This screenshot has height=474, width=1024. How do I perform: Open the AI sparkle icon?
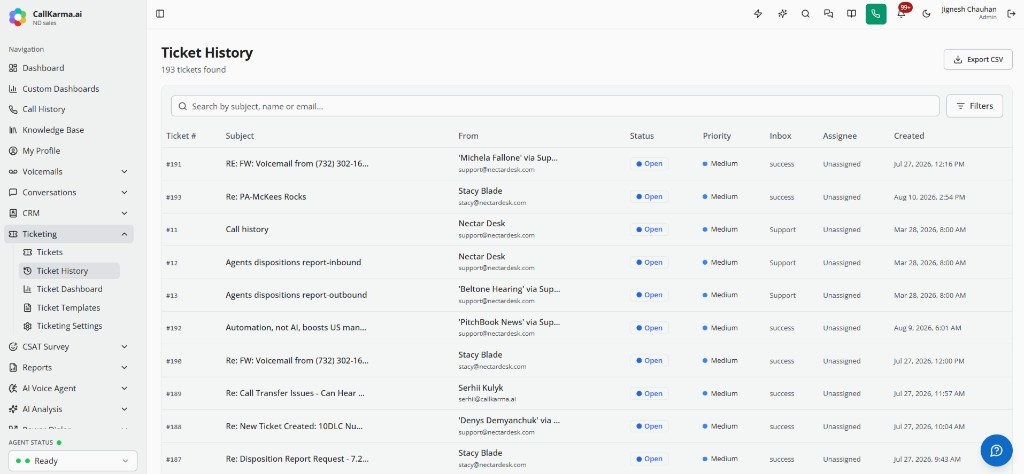782,14
